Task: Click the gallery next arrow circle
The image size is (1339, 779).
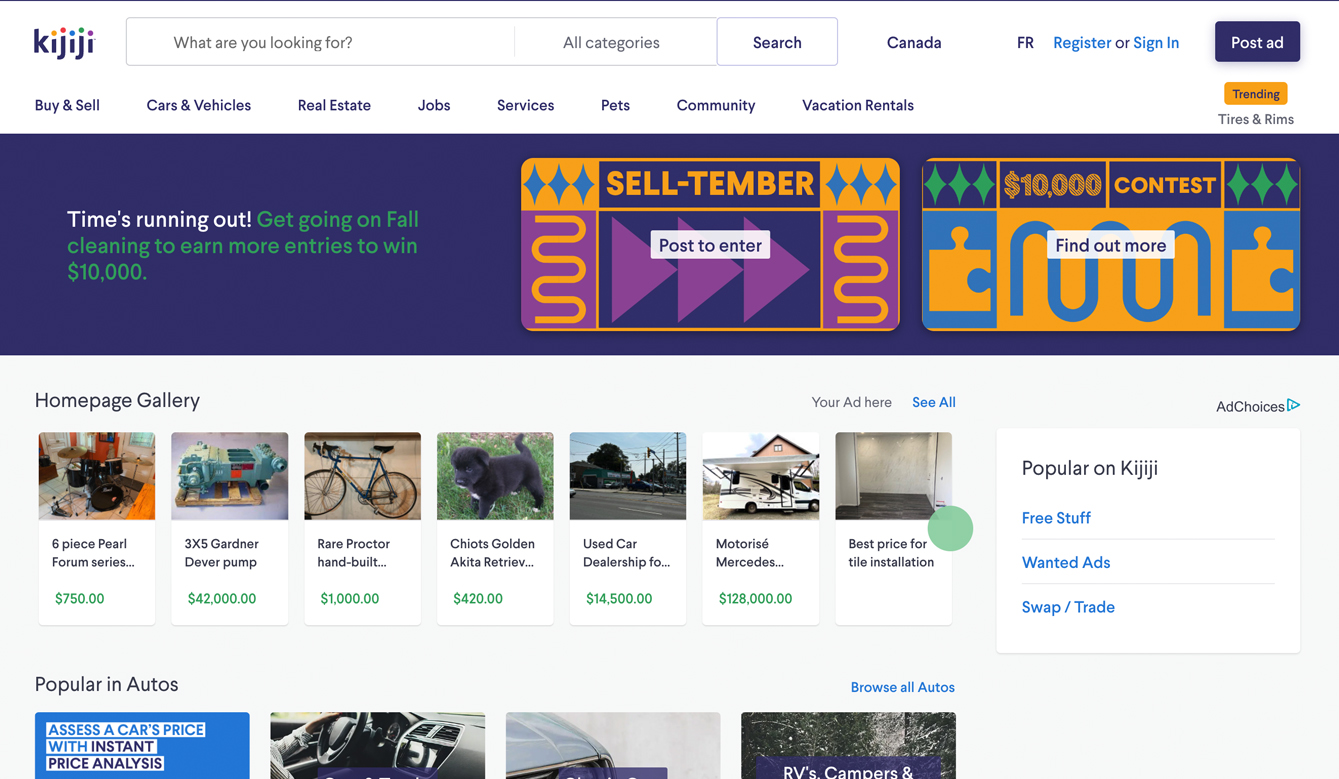Action: [950, 528]
